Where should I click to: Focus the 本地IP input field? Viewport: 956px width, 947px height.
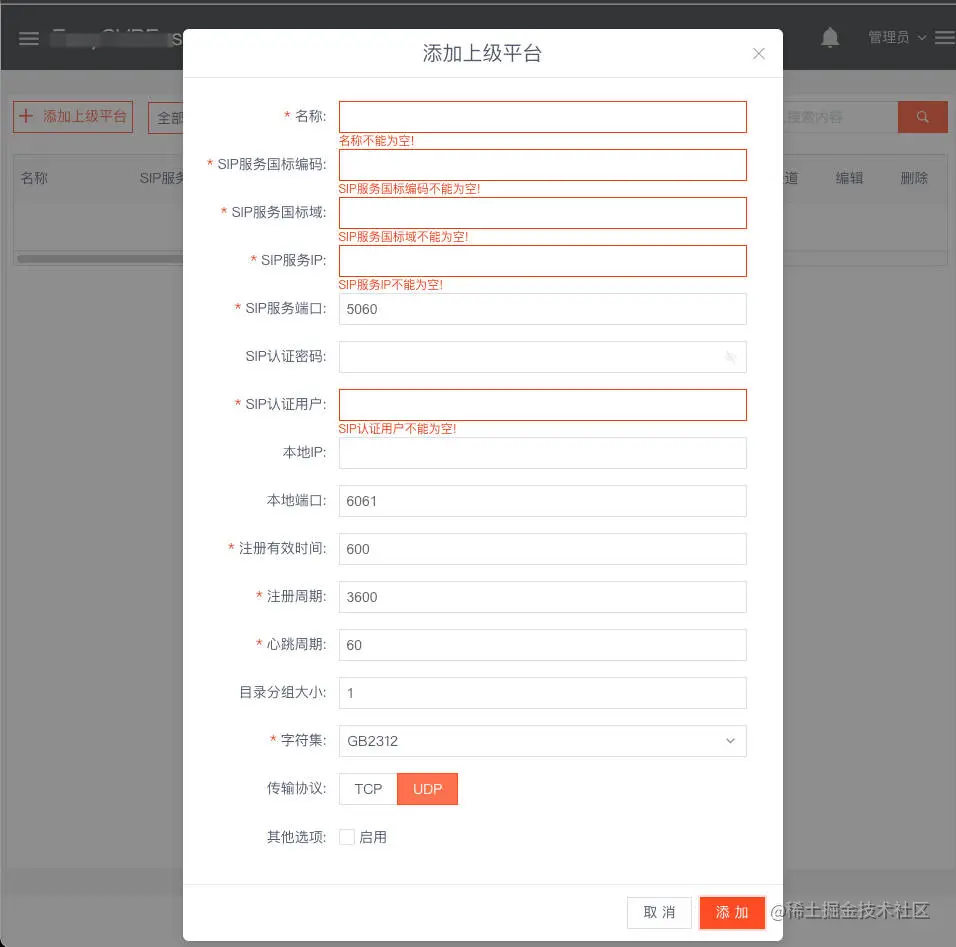[543, 453]
